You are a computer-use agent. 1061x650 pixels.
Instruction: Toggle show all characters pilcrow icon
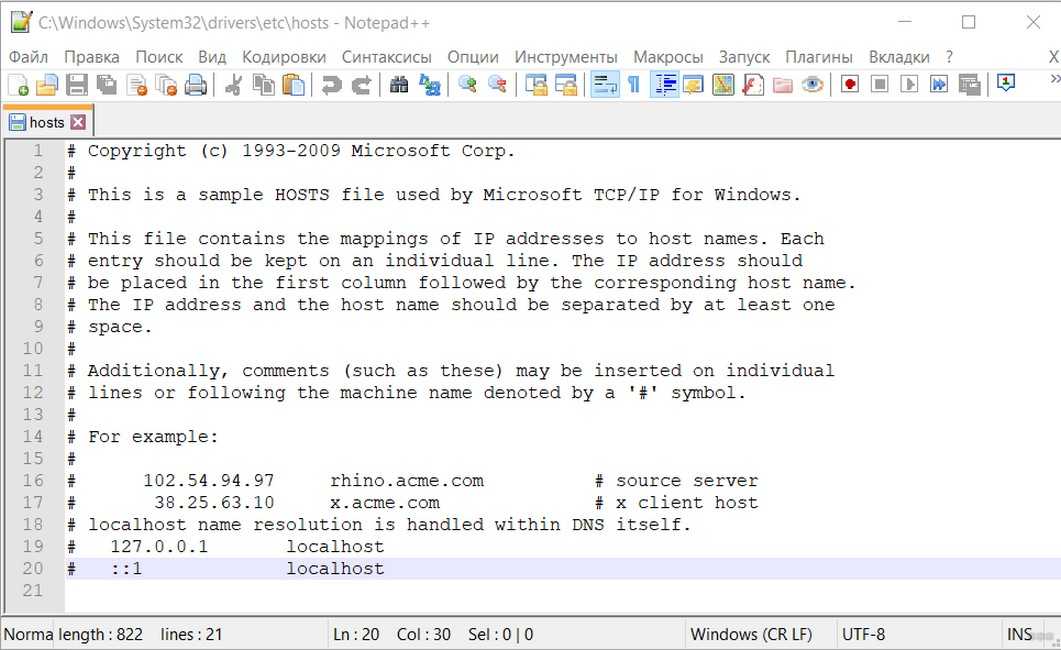633,85
